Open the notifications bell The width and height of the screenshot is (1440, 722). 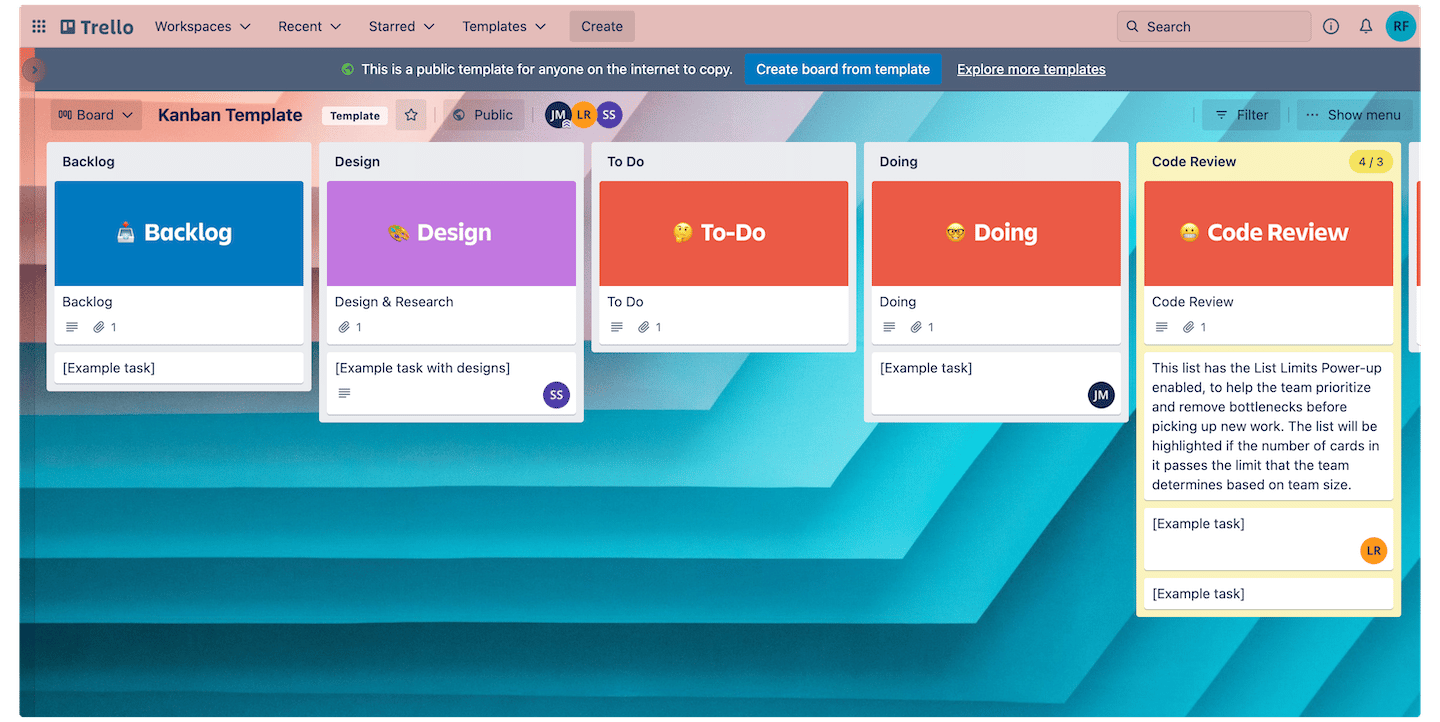click(x=1366, y=27)
